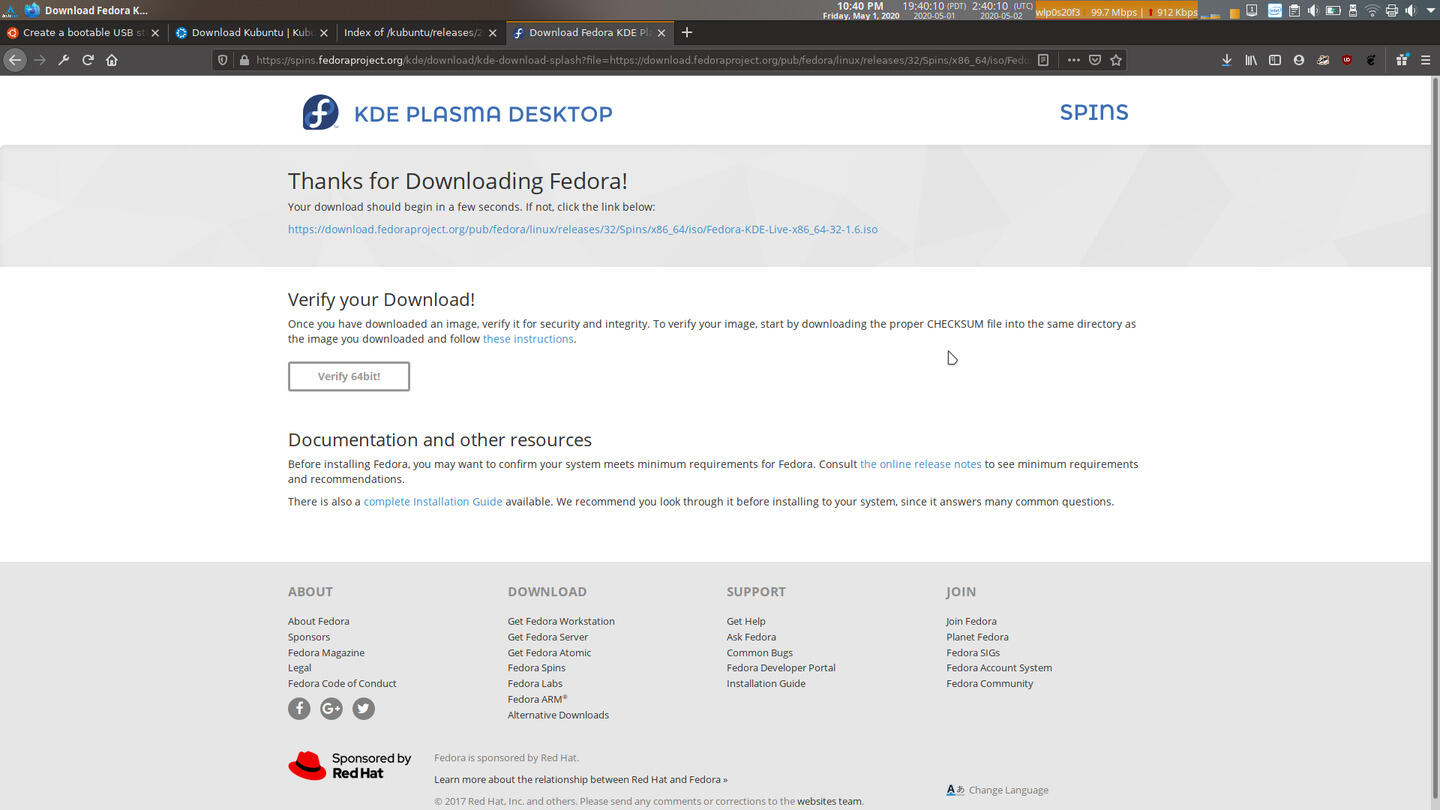Open Common Bugs link
Image resolution: width=1440 pixels, height=810 pixels.
(760, 652)
